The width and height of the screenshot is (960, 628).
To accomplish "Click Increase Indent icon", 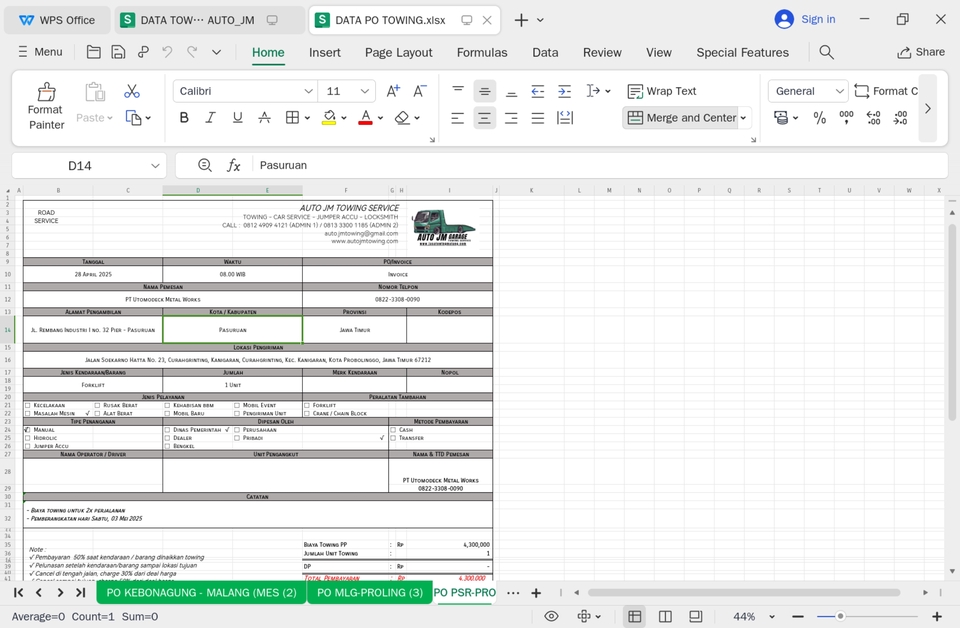I will click(564, 91).
